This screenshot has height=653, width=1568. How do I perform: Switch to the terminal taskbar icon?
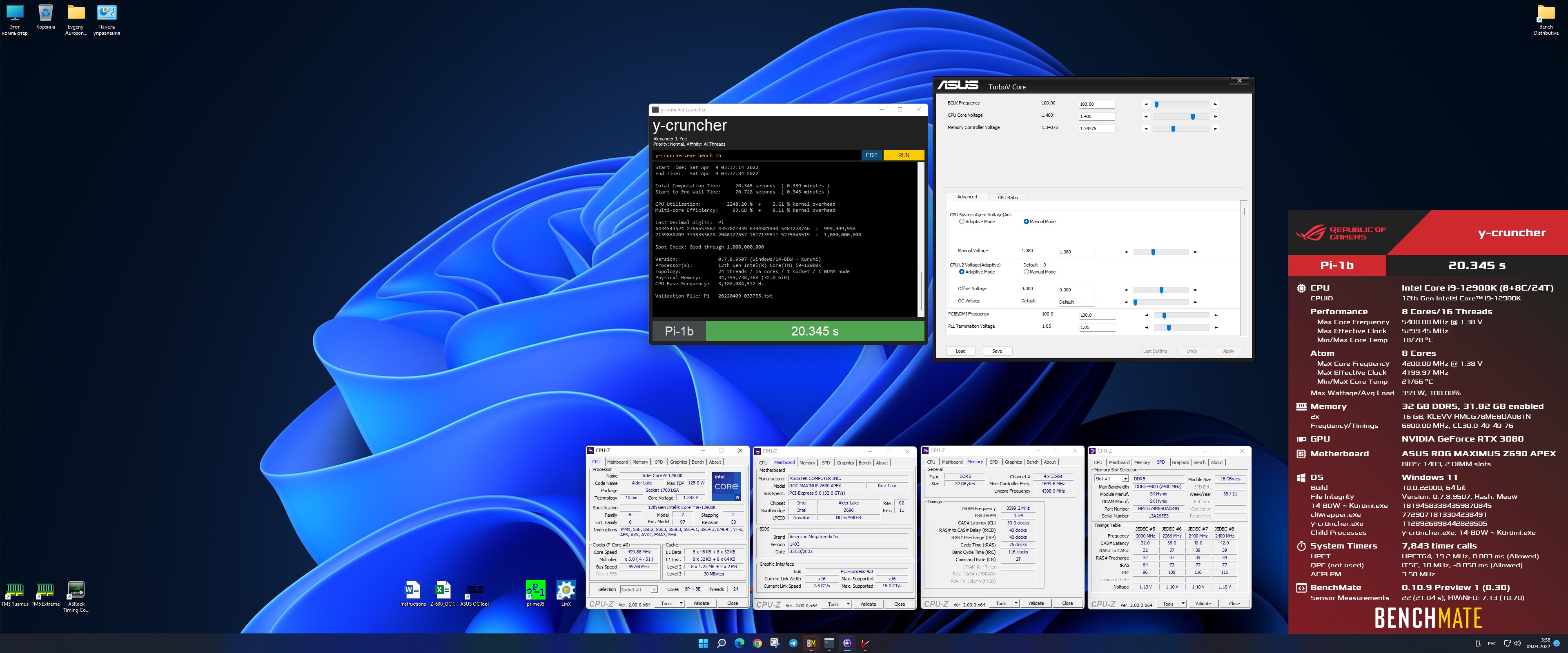pyautogui.click(x=829, y=643)
